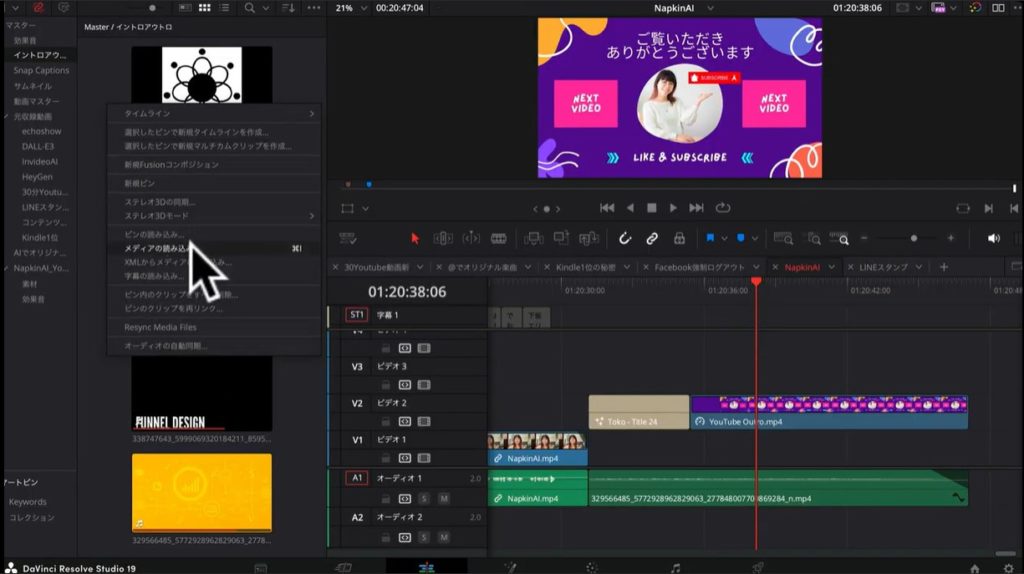The width and height of the screenshot is (1024, 574).
Task: Lock the ビデオ 1 track
Action: [385, 459]
